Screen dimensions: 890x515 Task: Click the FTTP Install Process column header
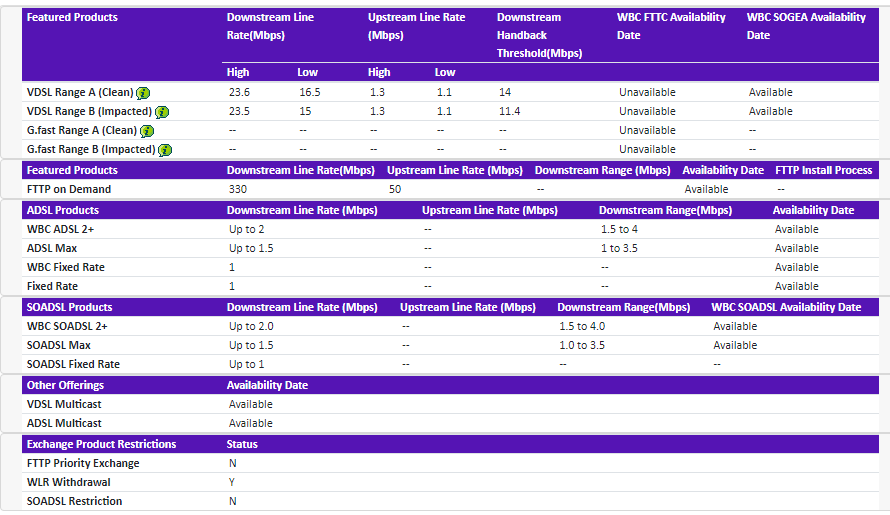pyautogui.click(x=823, y=170)
